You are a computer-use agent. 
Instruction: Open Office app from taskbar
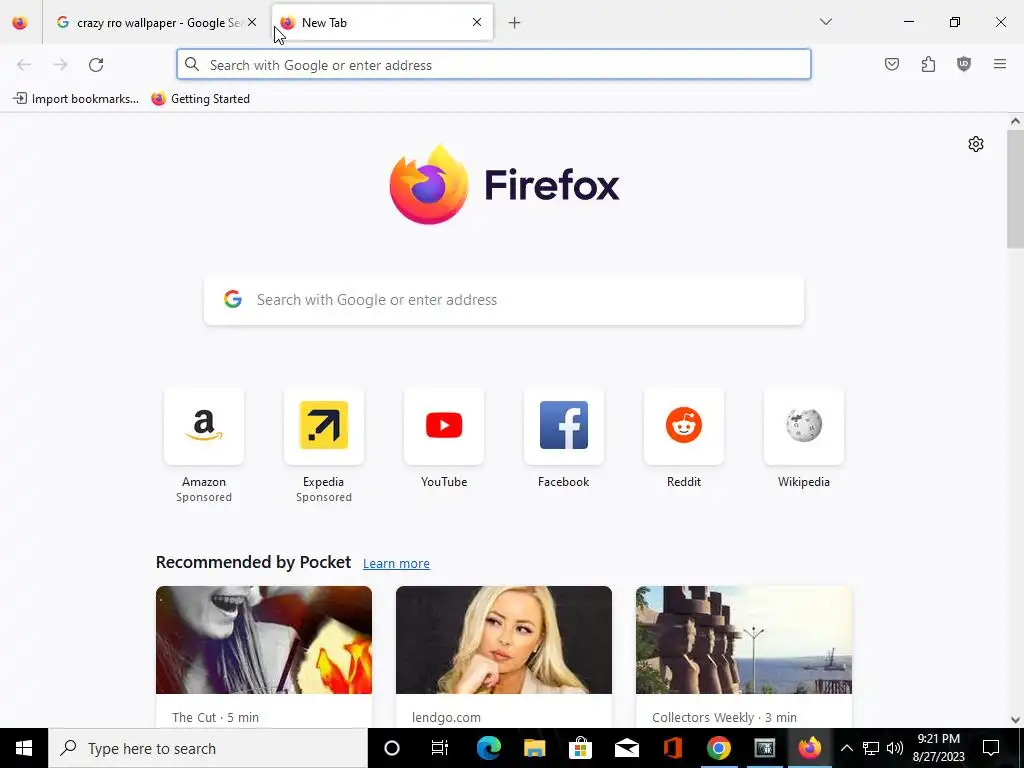(x=673, y=748)
